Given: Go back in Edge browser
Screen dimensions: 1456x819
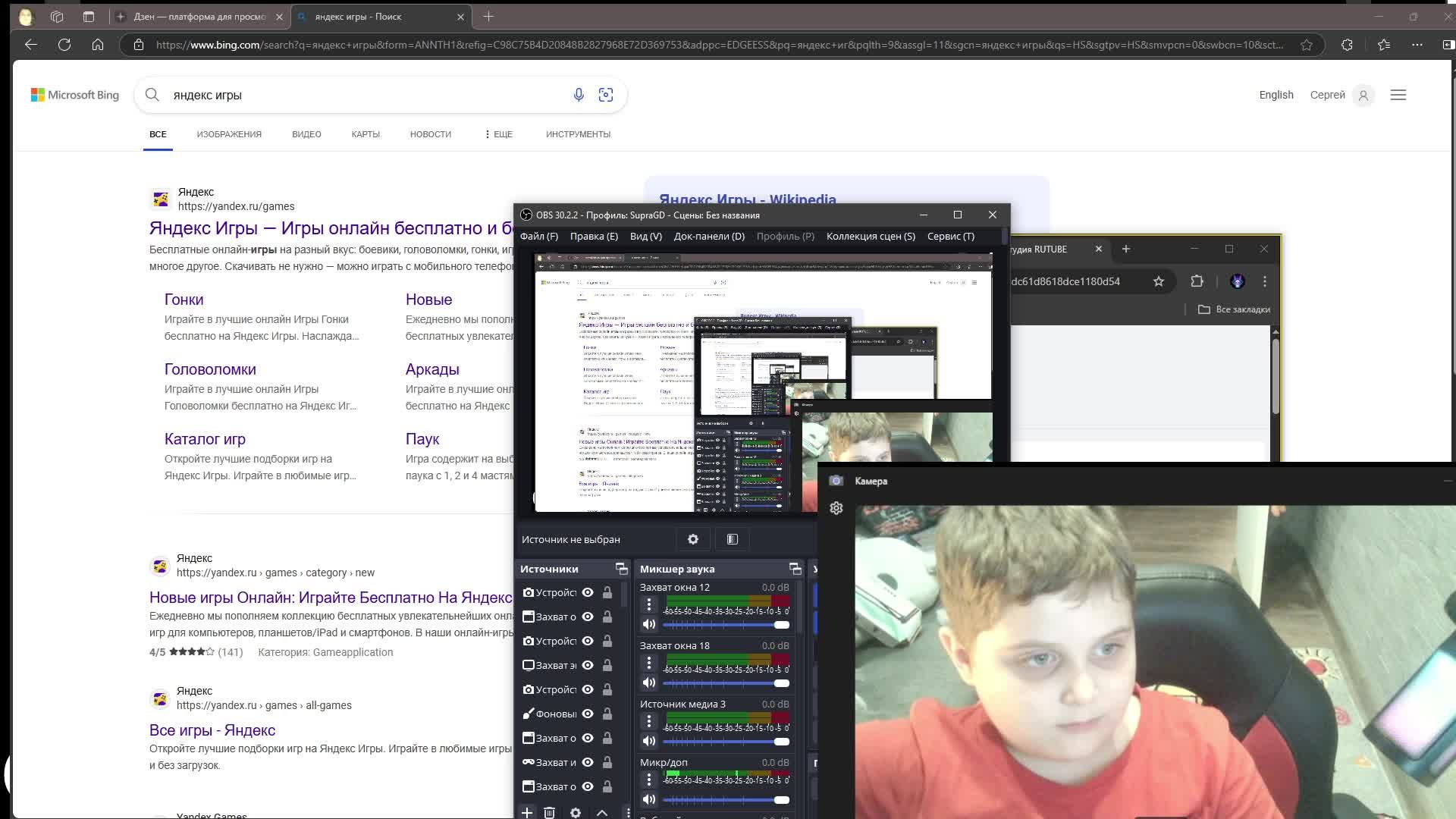Looking at the screenshot, I should point(31,45).
